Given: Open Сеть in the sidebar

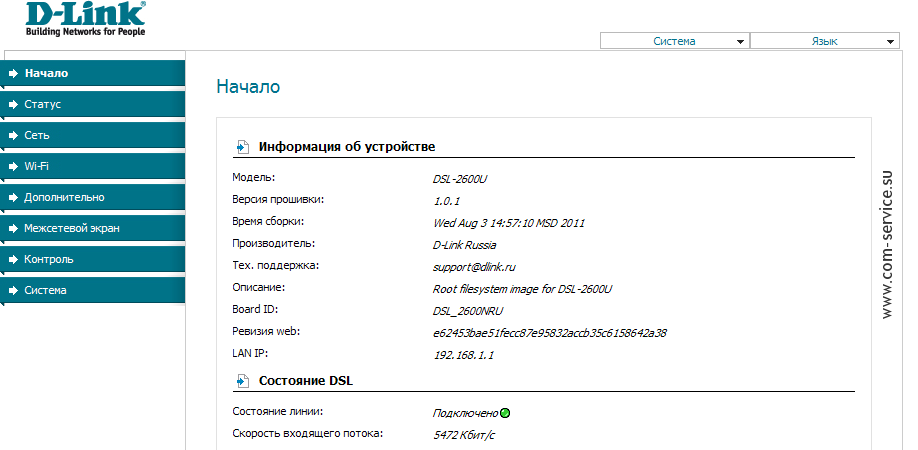Looking at the screenshot, I should coord(93,136).
